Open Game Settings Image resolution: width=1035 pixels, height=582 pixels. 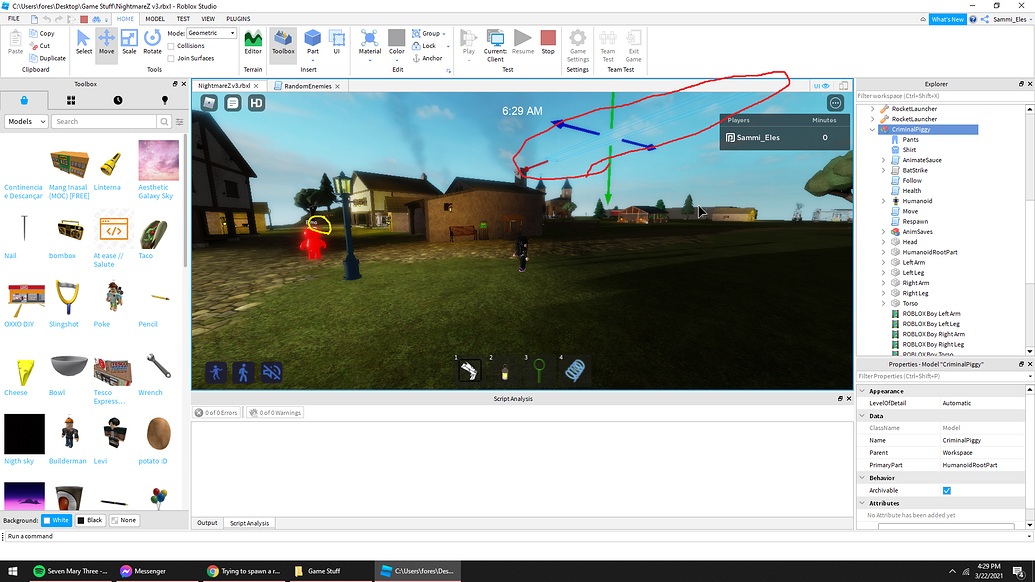578,45
